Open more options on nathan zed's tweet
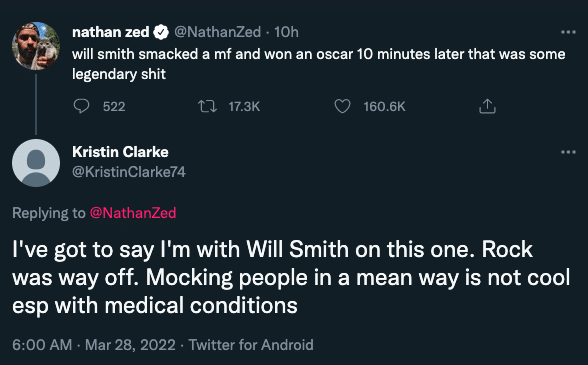The width and height of the screenshot is (588, 365). tap(568, 32)
